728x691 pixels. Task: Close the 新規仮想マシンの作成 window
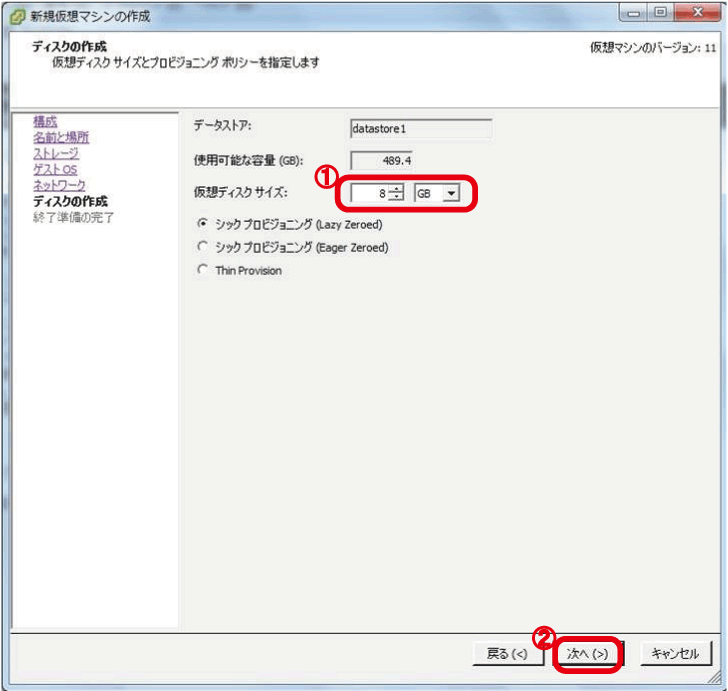pyautogui.click(x=697, y=13)
